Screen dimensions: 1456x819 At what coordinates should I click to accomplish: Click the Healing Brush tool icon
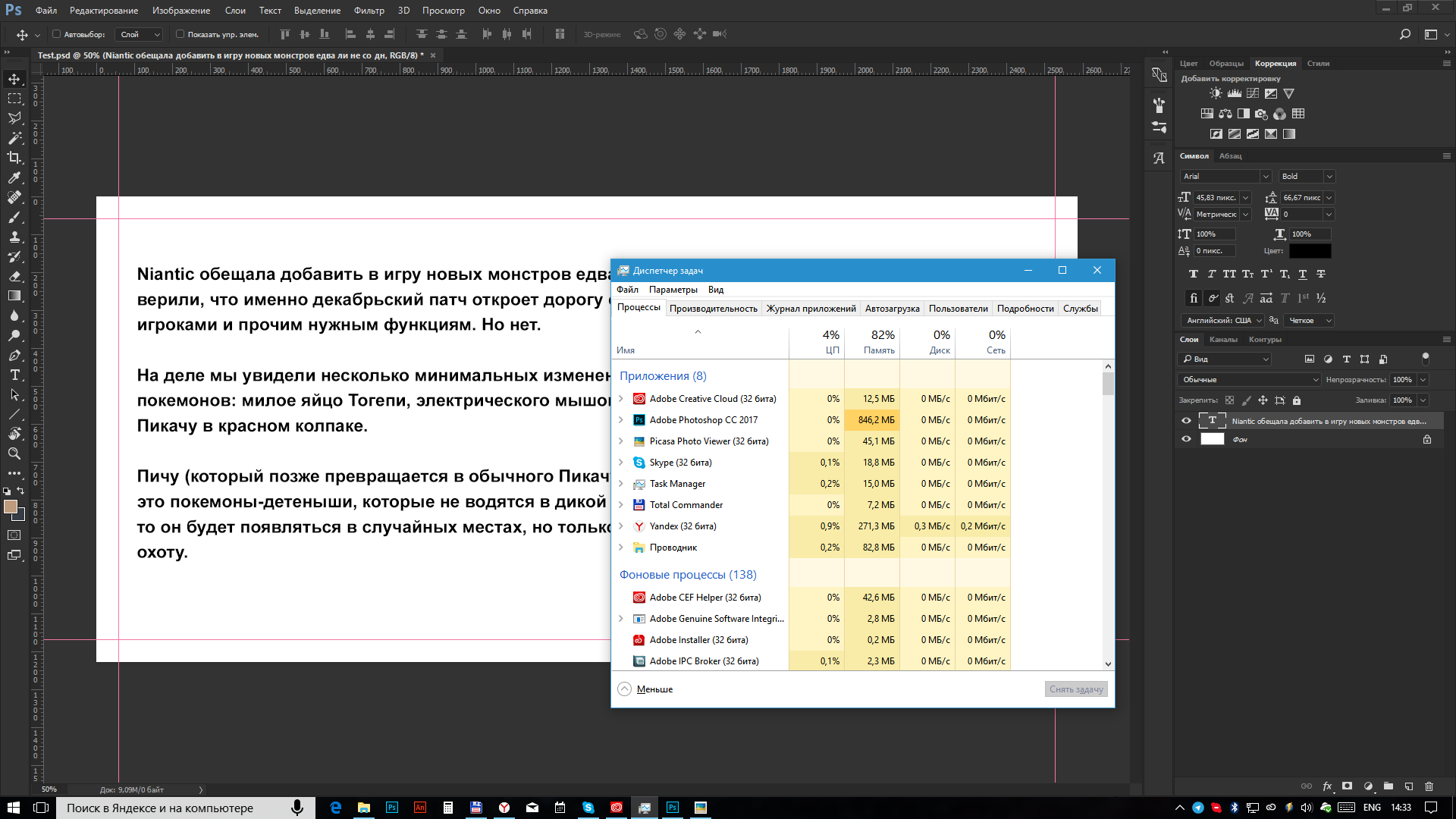tap(14, 198)
